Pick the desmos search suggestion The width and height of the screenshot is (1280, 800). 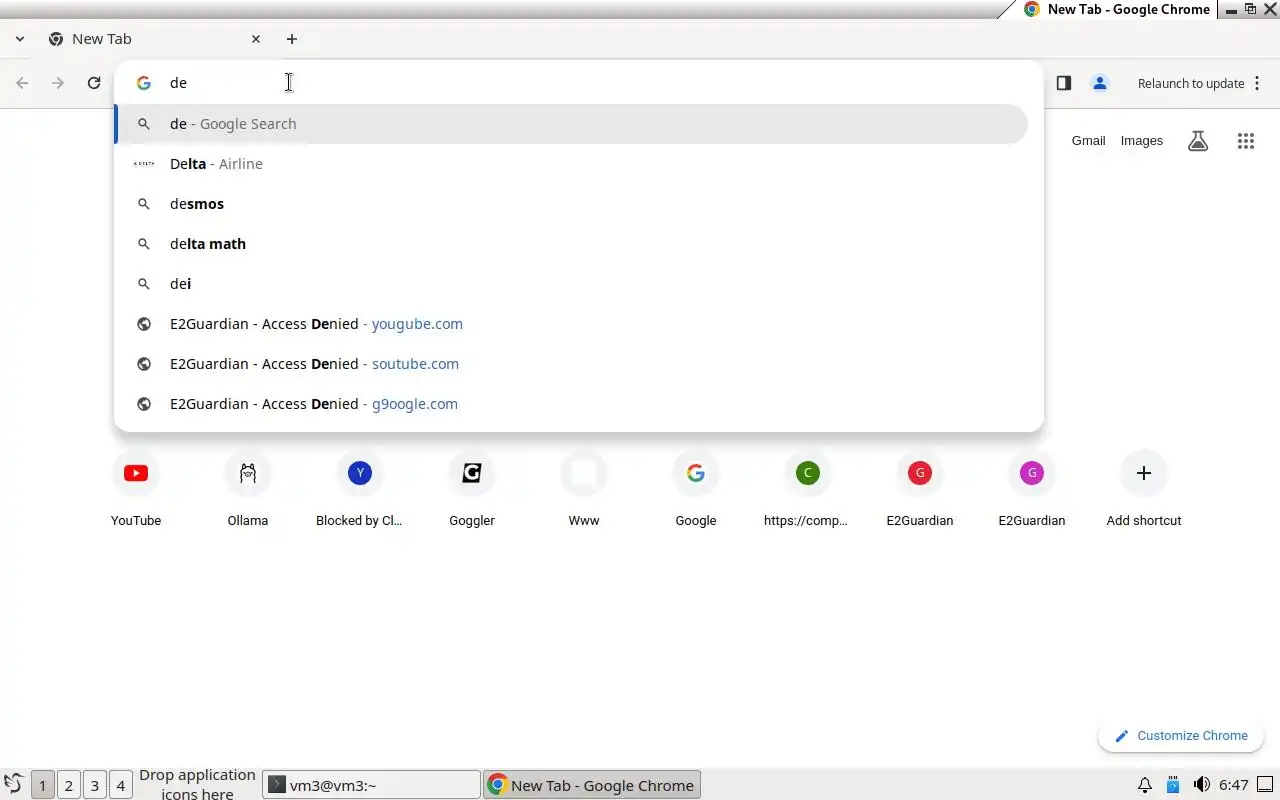point(572,204)
